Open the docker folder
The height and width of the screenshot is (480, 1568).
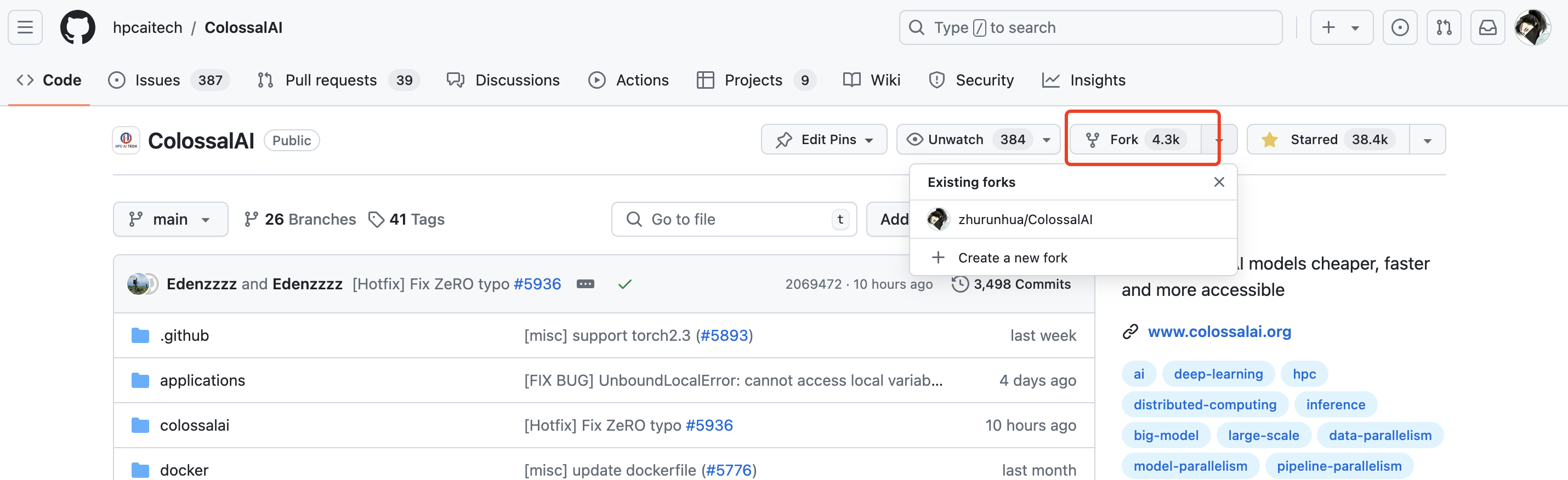click(184, 470)
